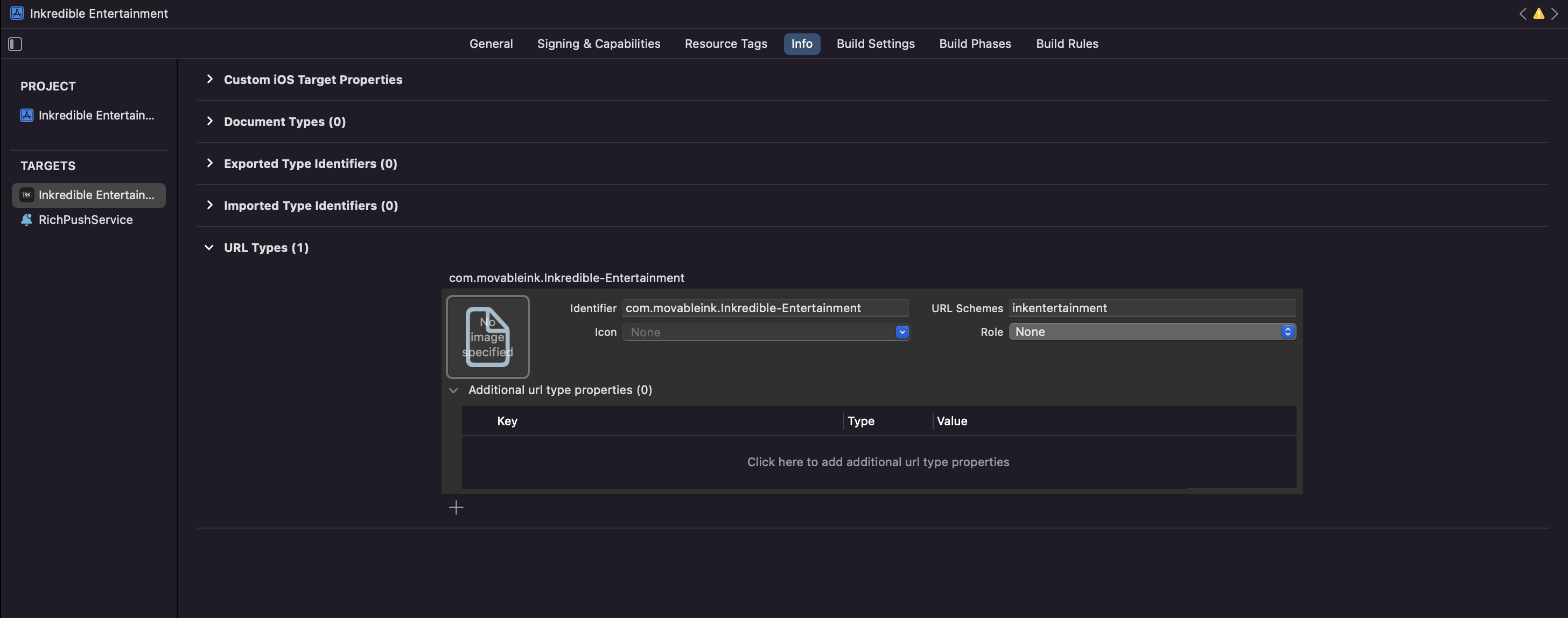Click the 'No image specified' icon well
Screen dimensions: 1568x618
tap(487, 336)
